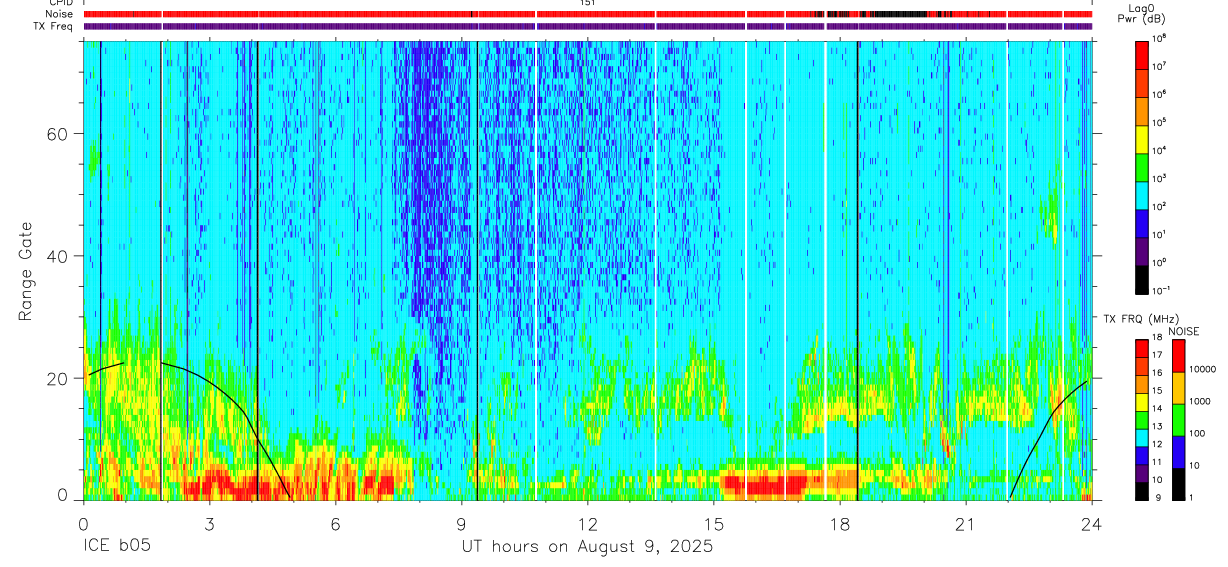
Task: Click the '1000' label on NOISE colorbar
Action: (1200, 401)
